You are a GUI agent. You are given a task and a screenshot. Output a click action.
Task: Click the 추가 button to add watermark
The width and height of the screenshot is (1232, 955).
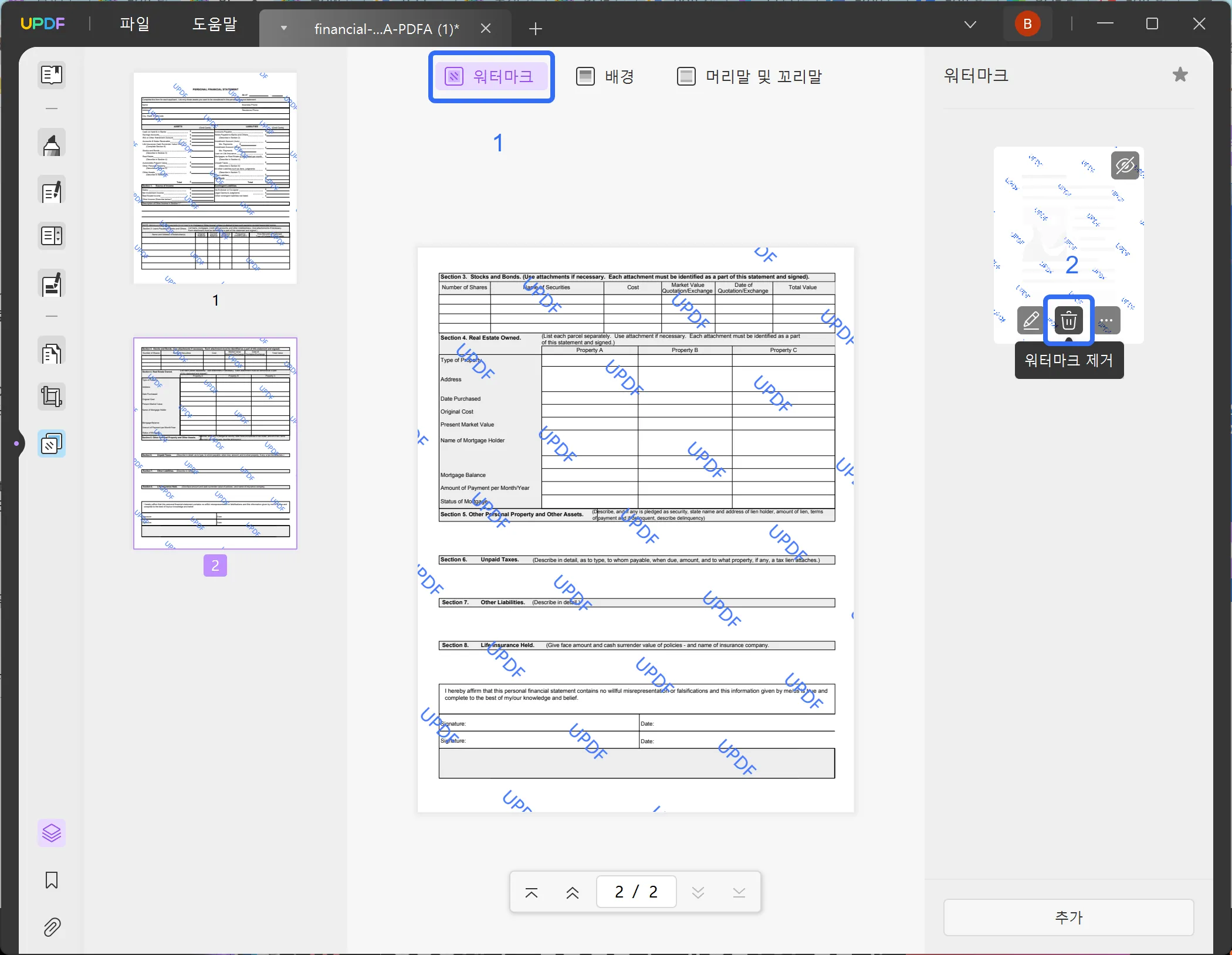[x=1069, y=917]
